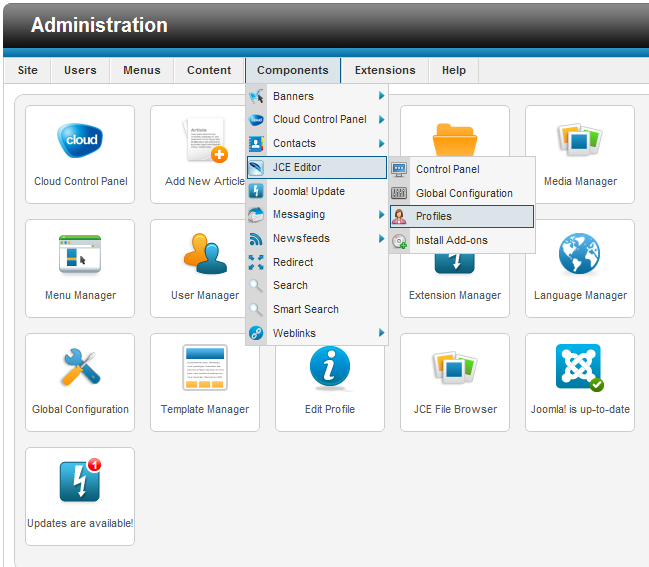Select Joomla! Update menu entry

click(x=317, y=191)
